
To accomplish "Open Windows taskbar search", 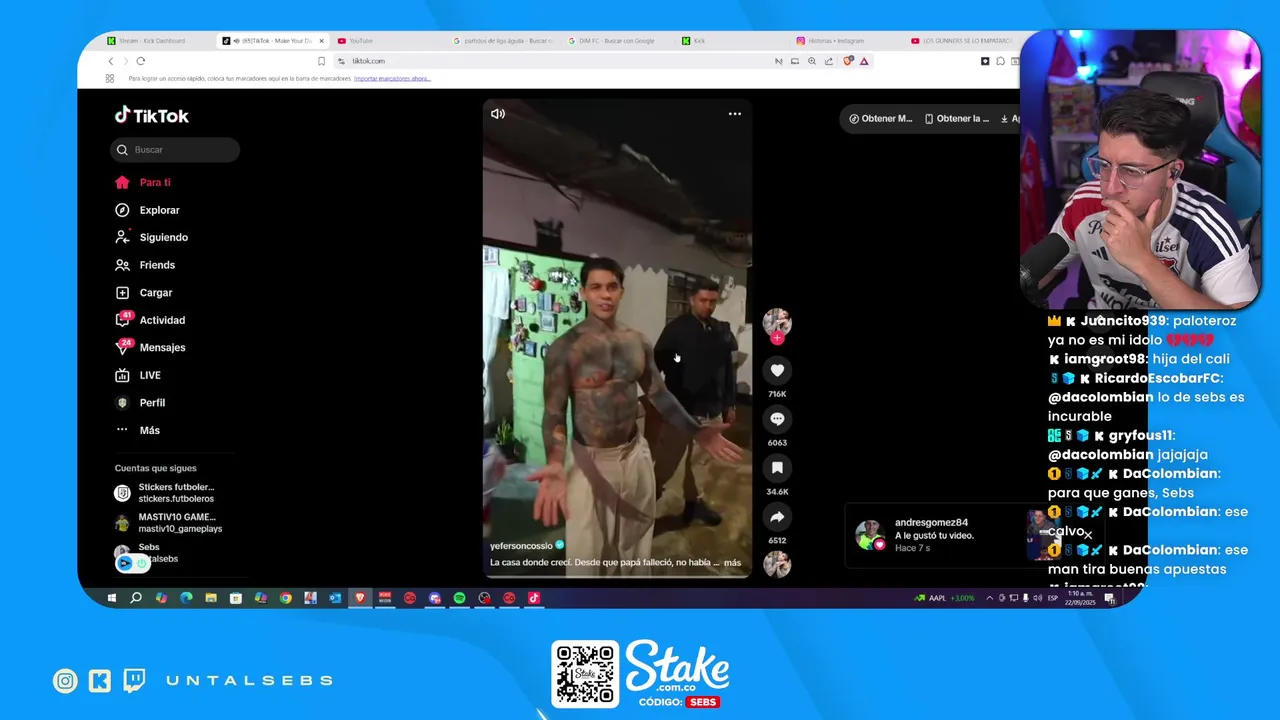I will 136,598.
